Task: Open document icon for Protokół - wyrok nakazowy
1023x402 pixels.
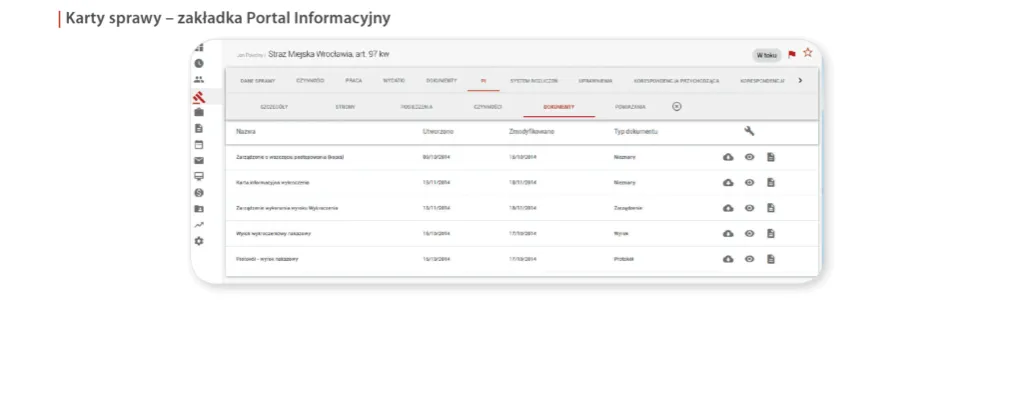Action: [x=771, y=259]
